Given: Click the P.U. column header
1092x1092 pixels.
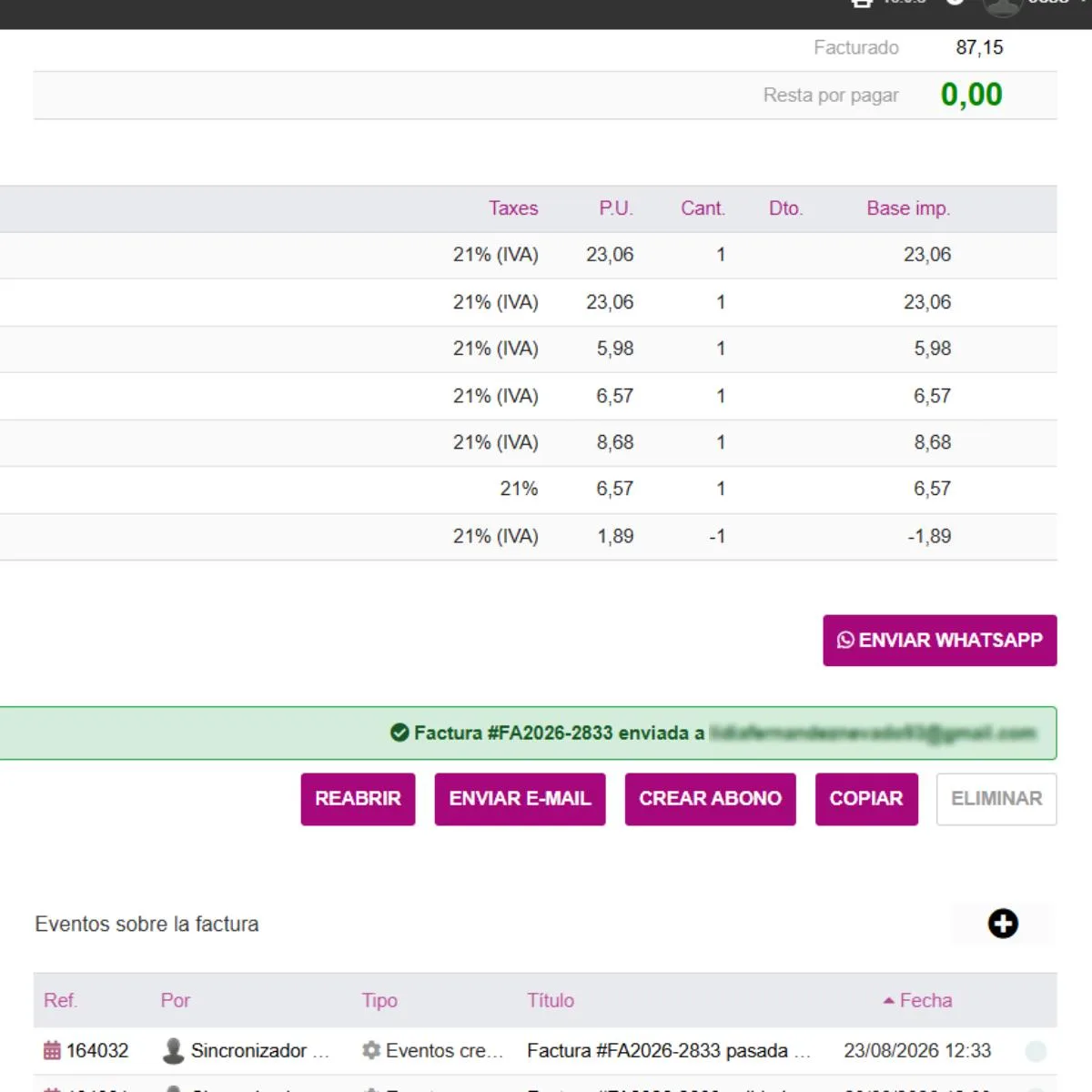Looking at the screenshot, I should click(616, 208).
